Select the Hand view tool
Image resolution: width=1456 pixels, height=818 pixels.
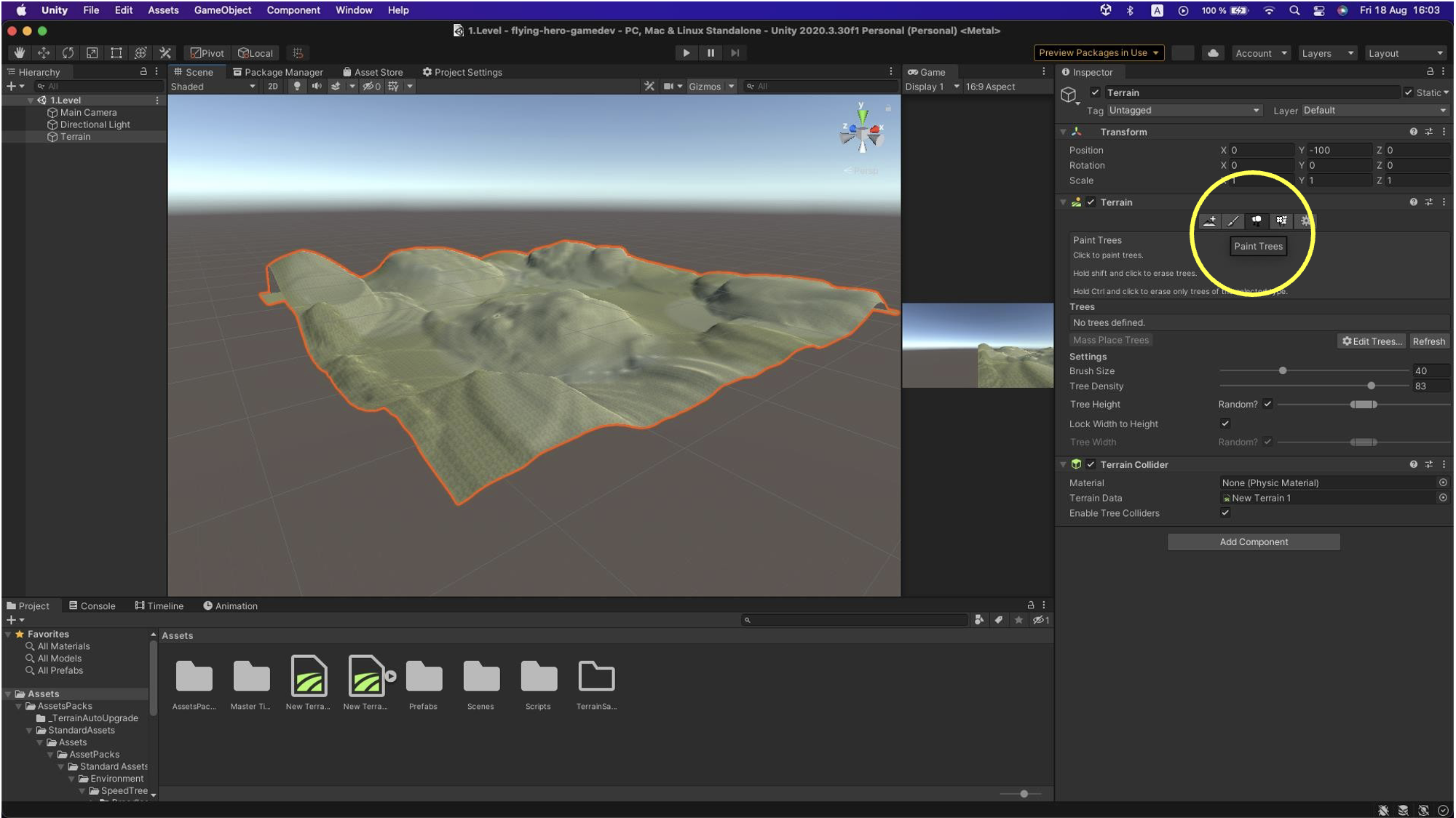pos(20,53)
